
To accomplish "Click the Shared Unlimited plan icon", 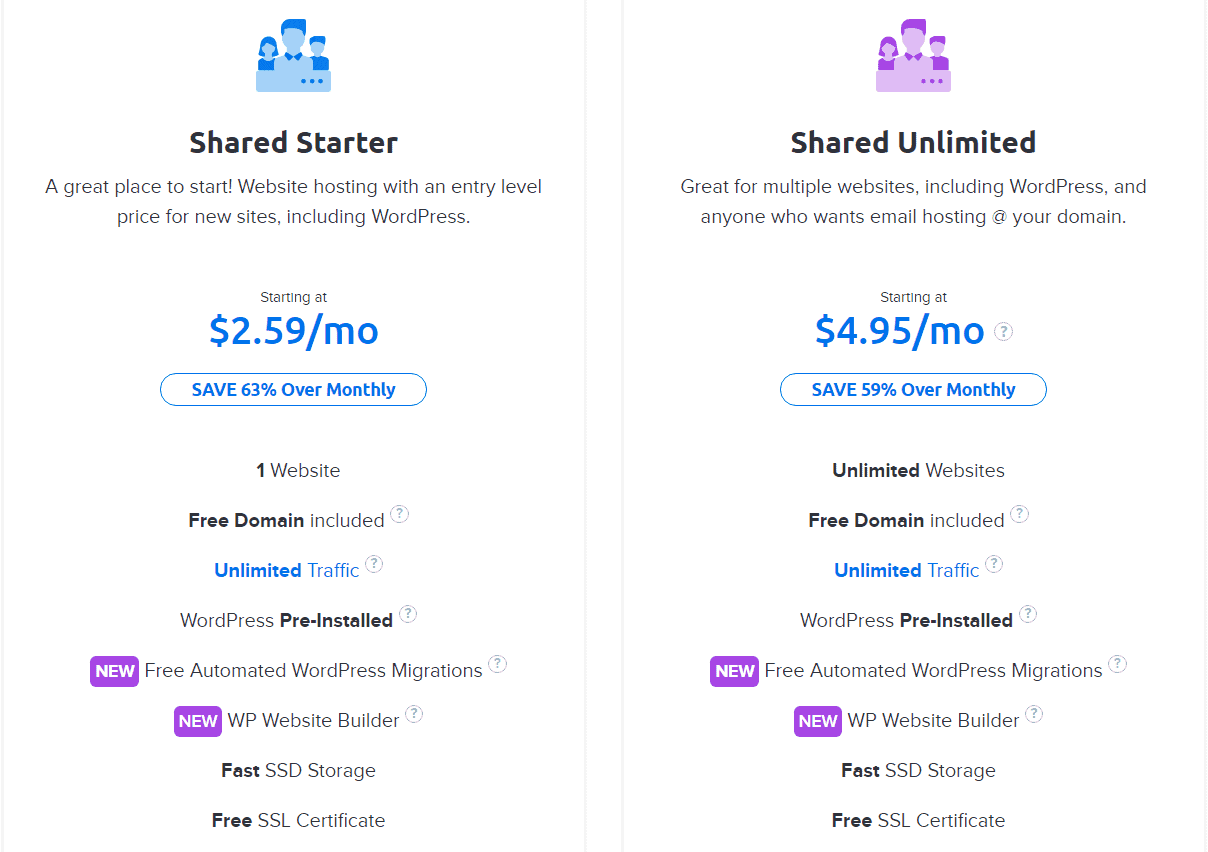I will (913, 55).
